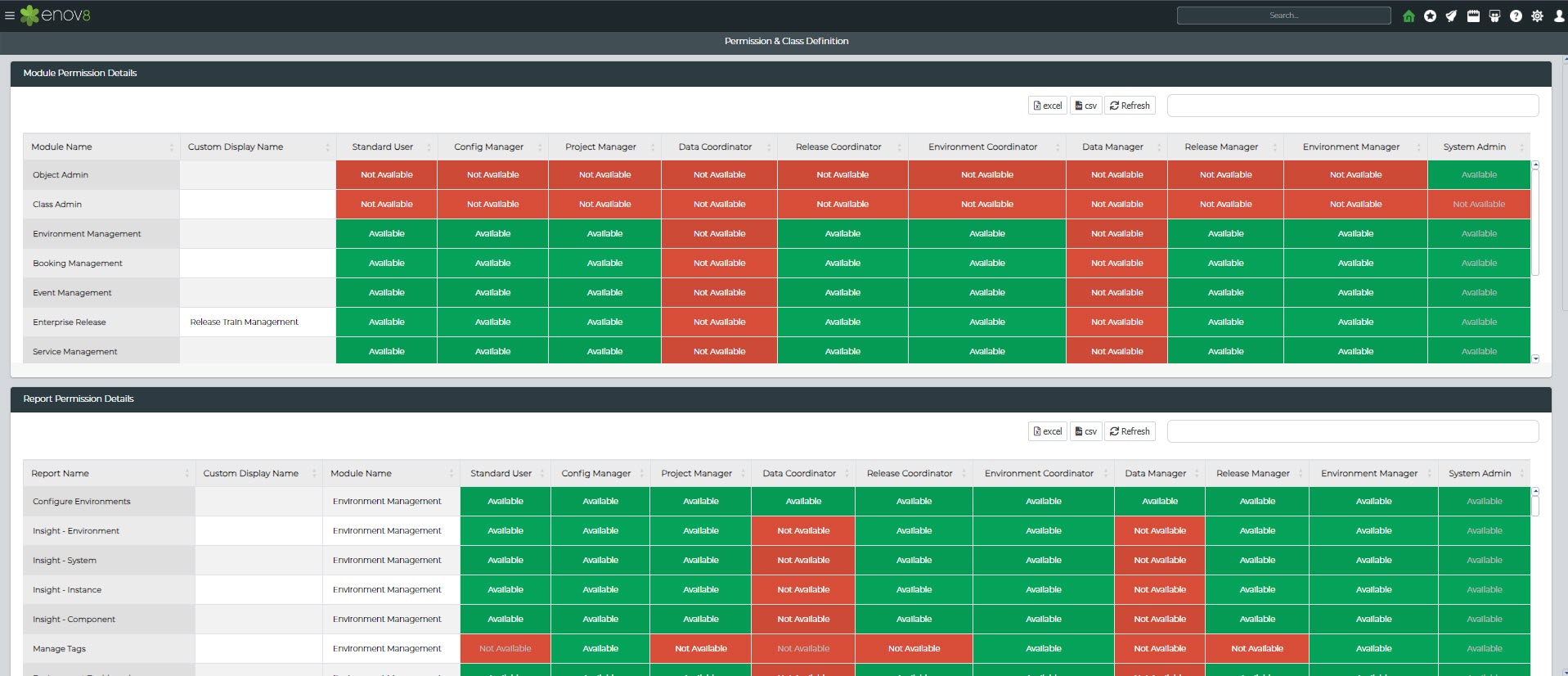The height and width of the screenshot is (676, 1568).
Task: Click the Module Permission filter input
Action: [1353, 106]
